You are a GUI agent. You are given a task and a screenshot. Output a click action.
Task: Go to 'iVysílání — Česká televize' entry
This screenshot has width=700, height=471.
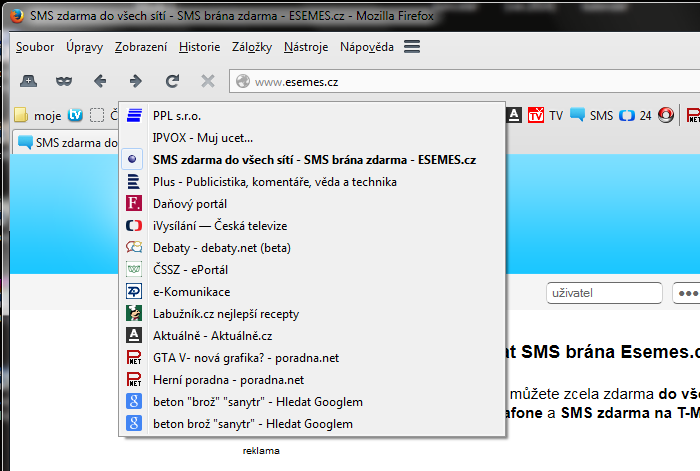(312, 225)
